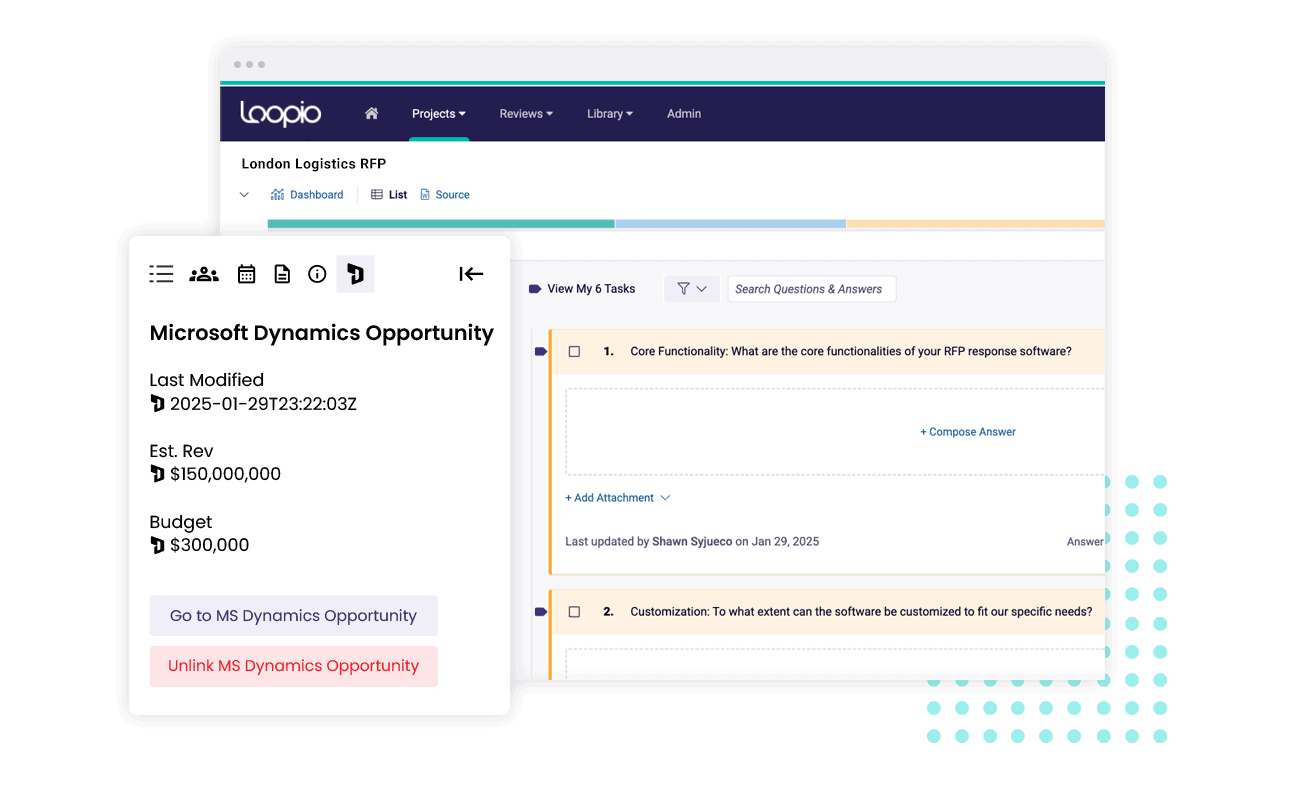Select the Microsoft Dynamics panel icon

tap(355, 274)
